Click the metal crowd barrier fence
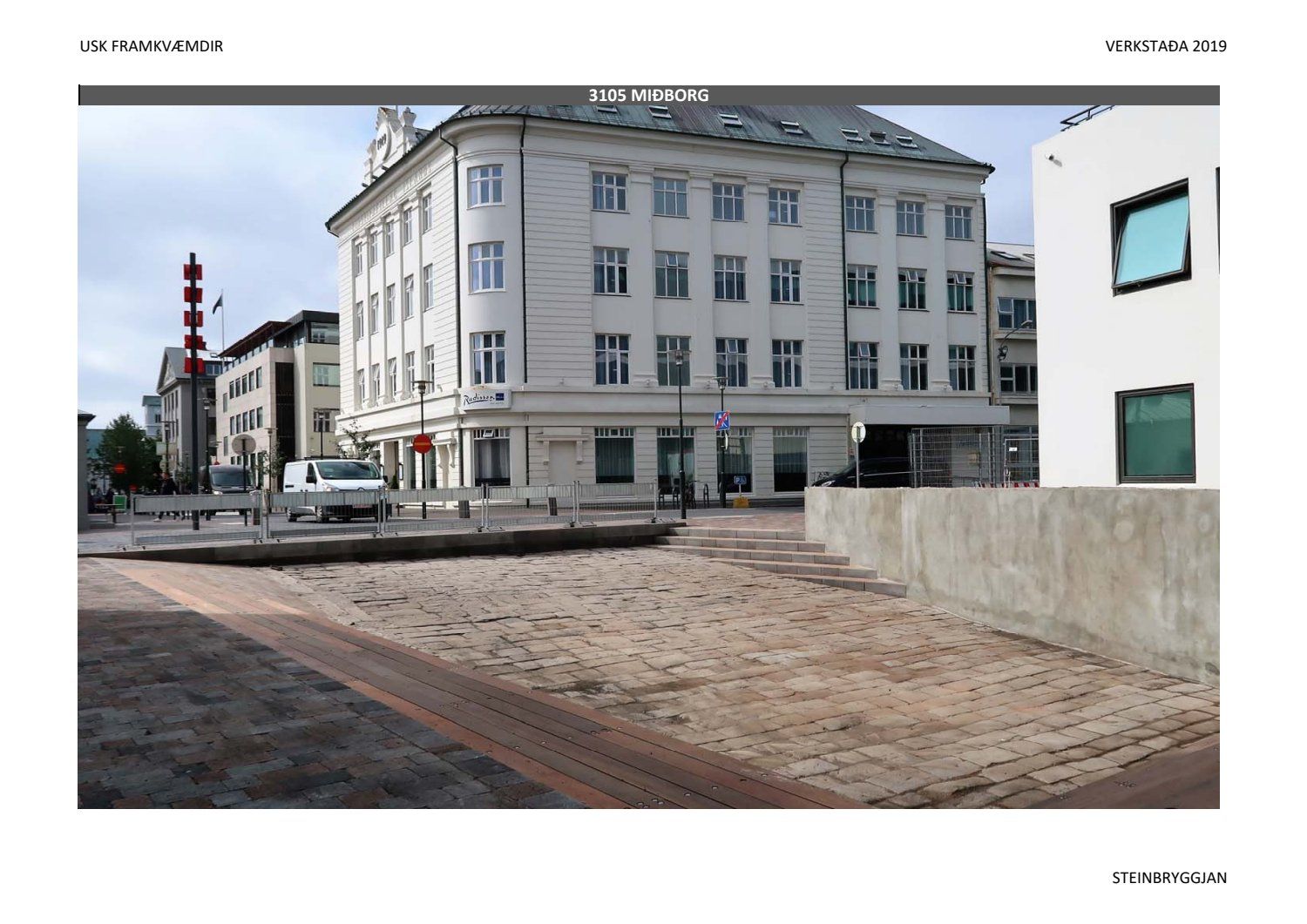1307x924 pixels. coord(392,511)
